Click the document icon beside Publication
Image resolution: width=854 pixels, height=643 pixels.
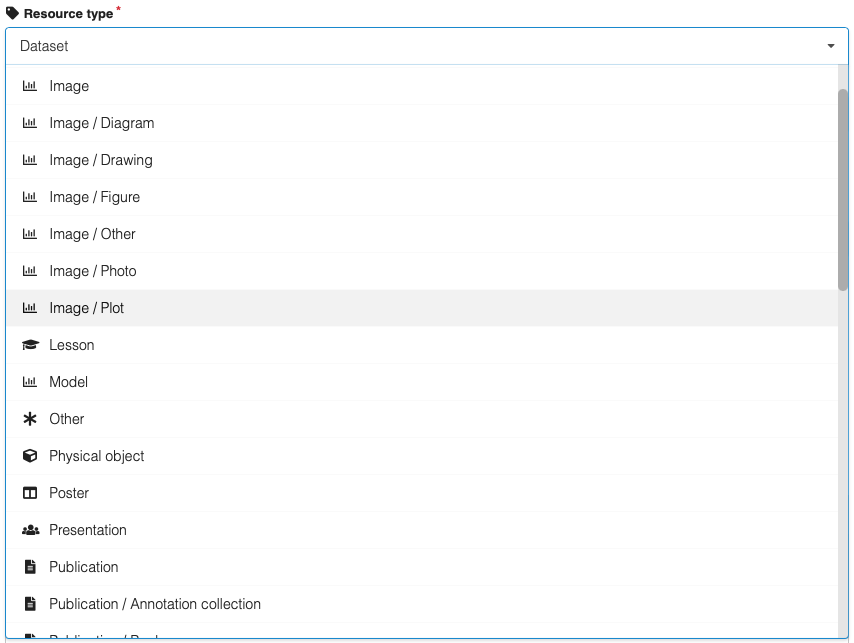(29, 567)
